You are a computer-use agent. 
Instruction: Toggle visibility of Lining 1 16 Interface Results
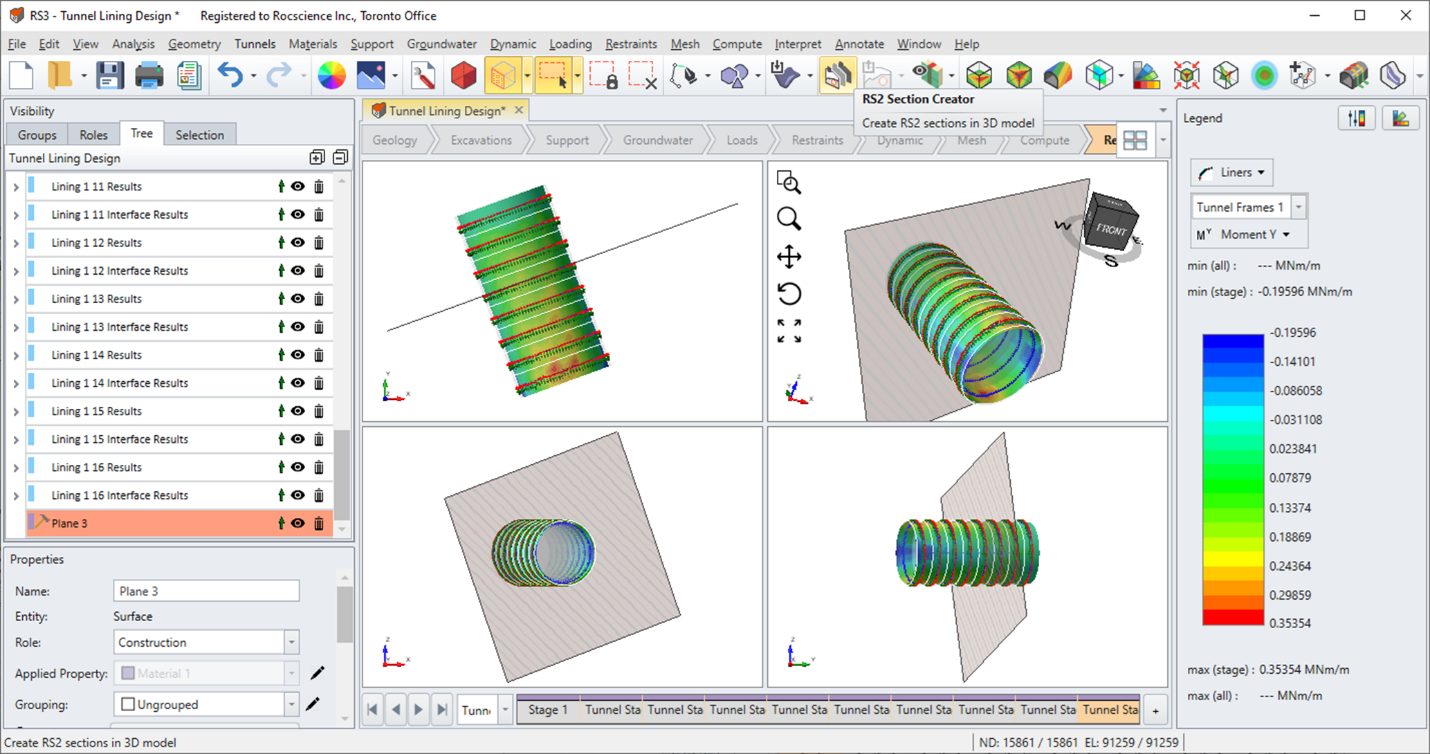tap(298, 495)
